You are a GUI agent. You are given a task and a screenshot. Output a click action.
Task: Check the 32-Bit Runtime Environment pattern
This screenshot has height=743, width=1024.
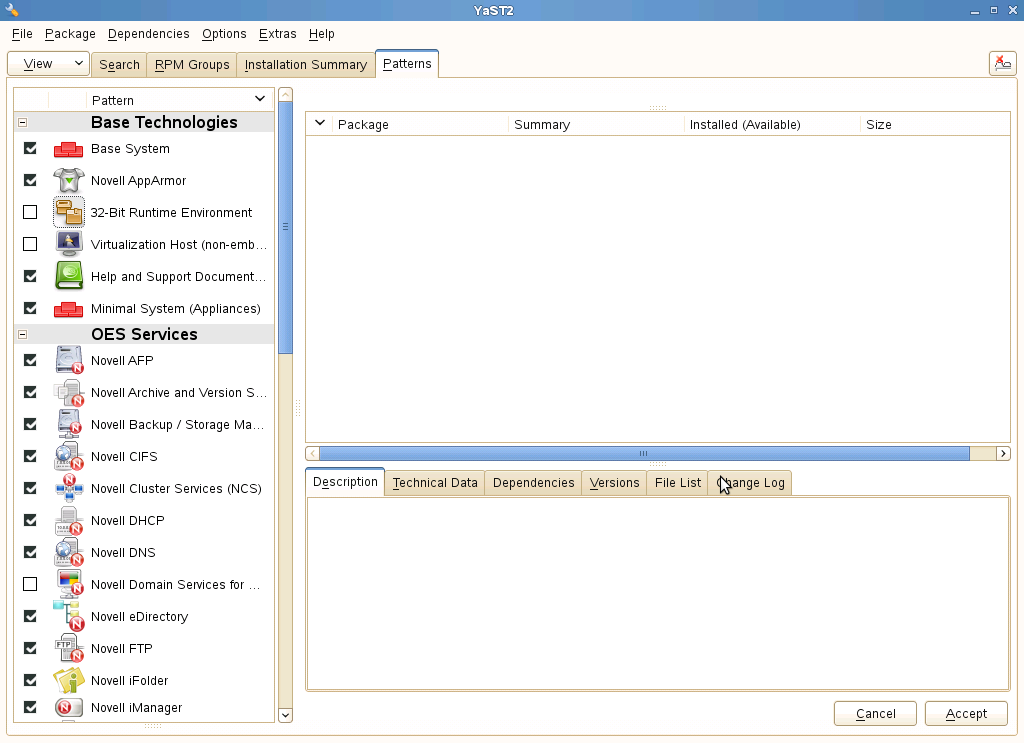(30, 212)
